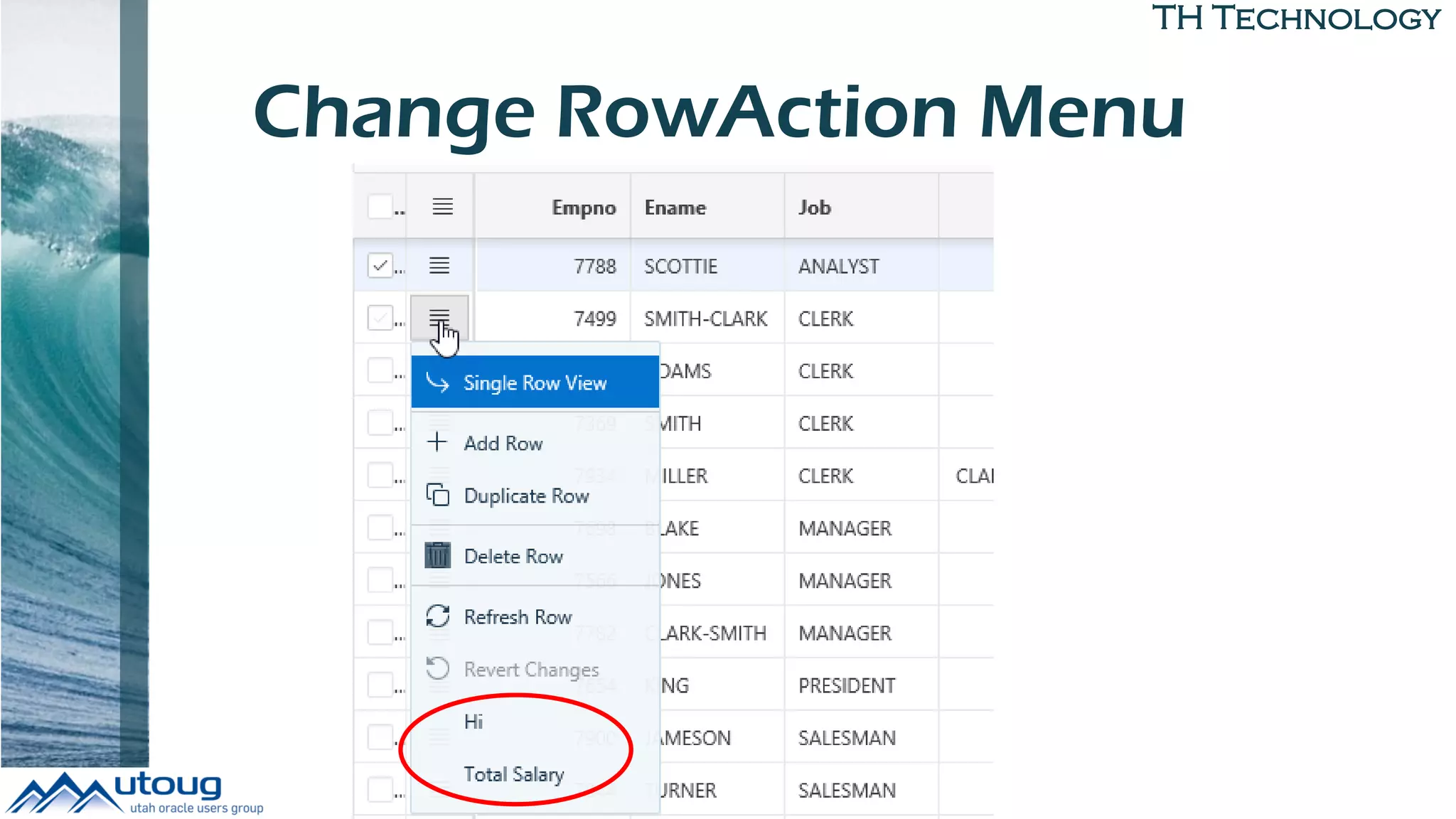Uncheck the checkbox for SCOTTIE row
Viewport: 1456px width, 819px height.
(380, 265)
